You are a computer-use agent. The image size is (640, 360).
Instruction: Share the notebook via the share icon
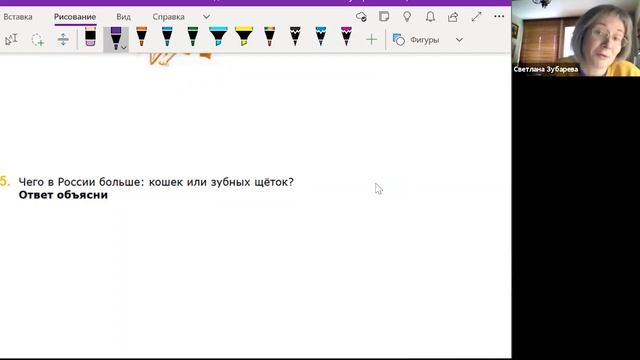pos(453,17)
